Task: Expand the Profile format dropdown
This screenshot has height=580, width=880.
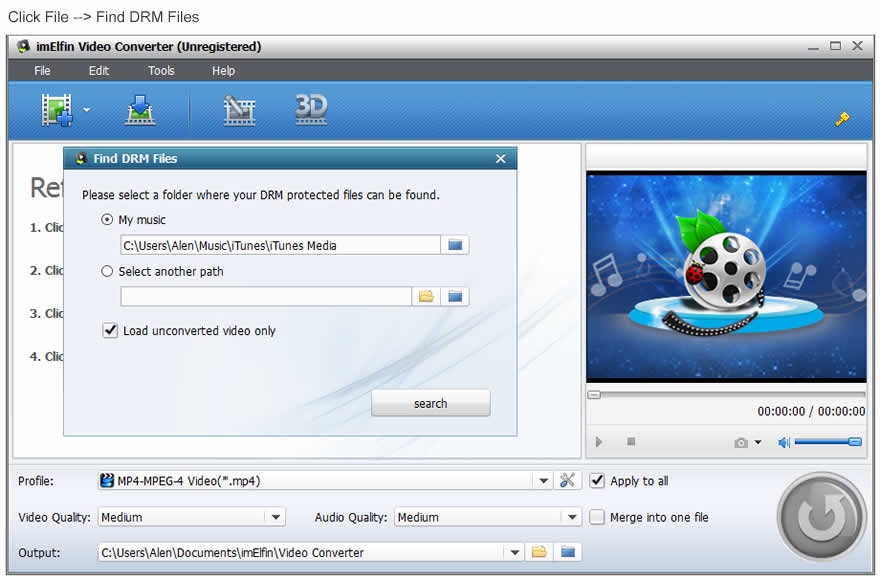Action: coord(543,481)
